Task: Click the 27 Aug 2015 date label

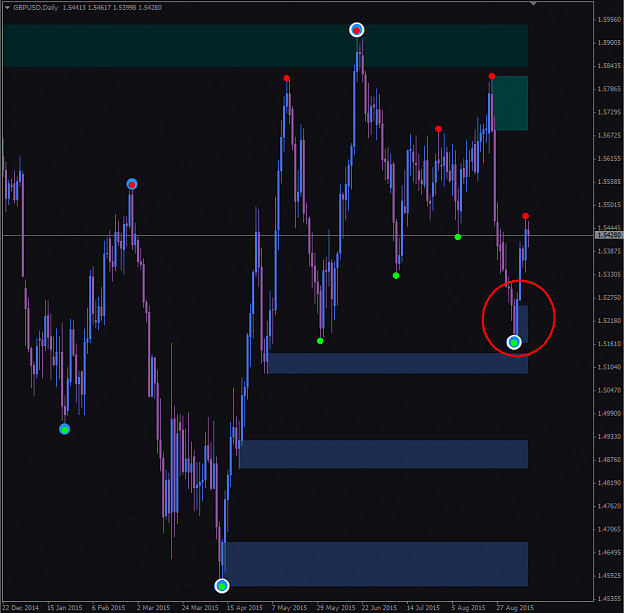Action: point(515,608)
